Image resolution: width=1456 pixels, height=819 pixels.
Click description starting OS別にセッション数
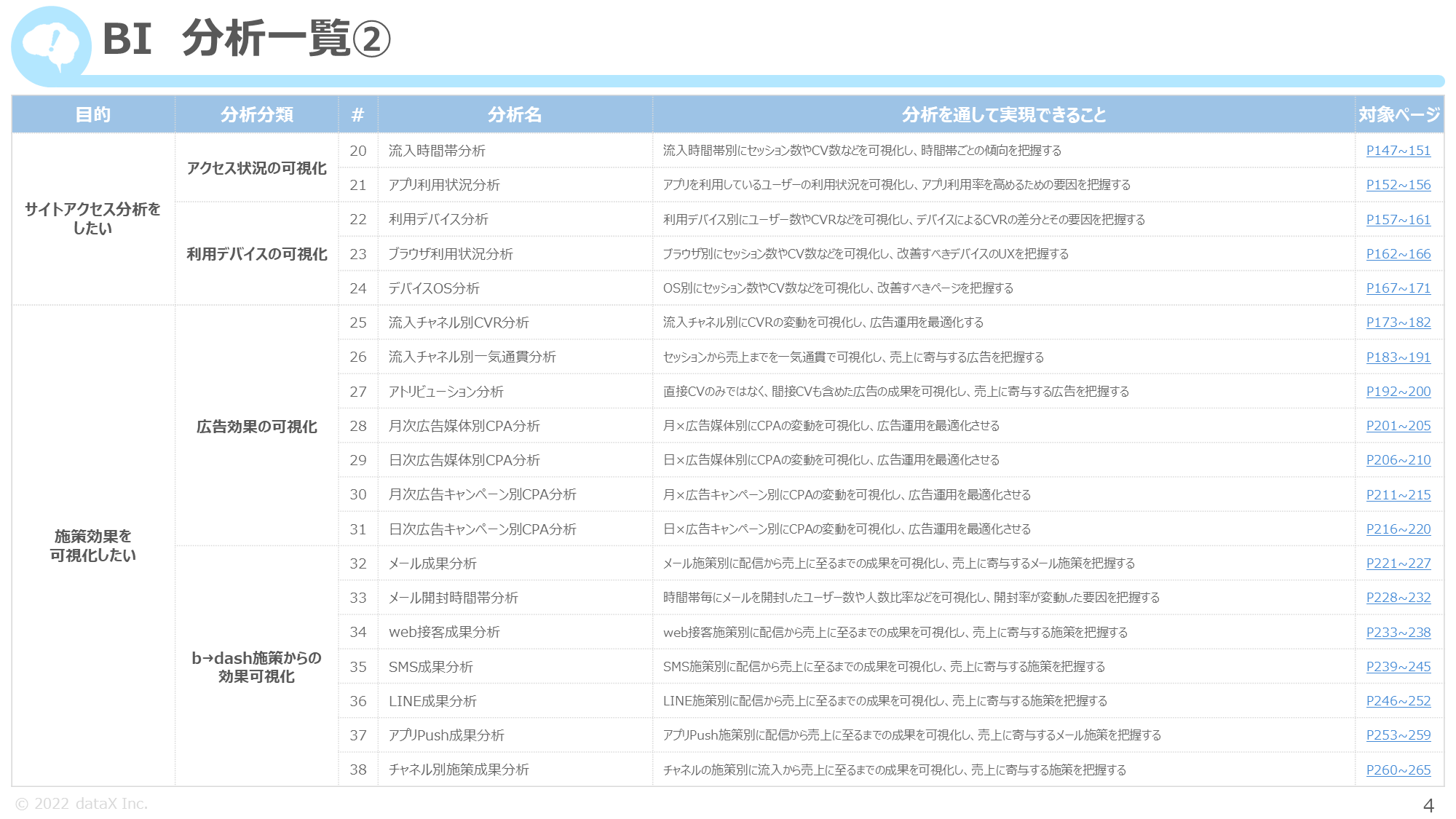point(838,288)
